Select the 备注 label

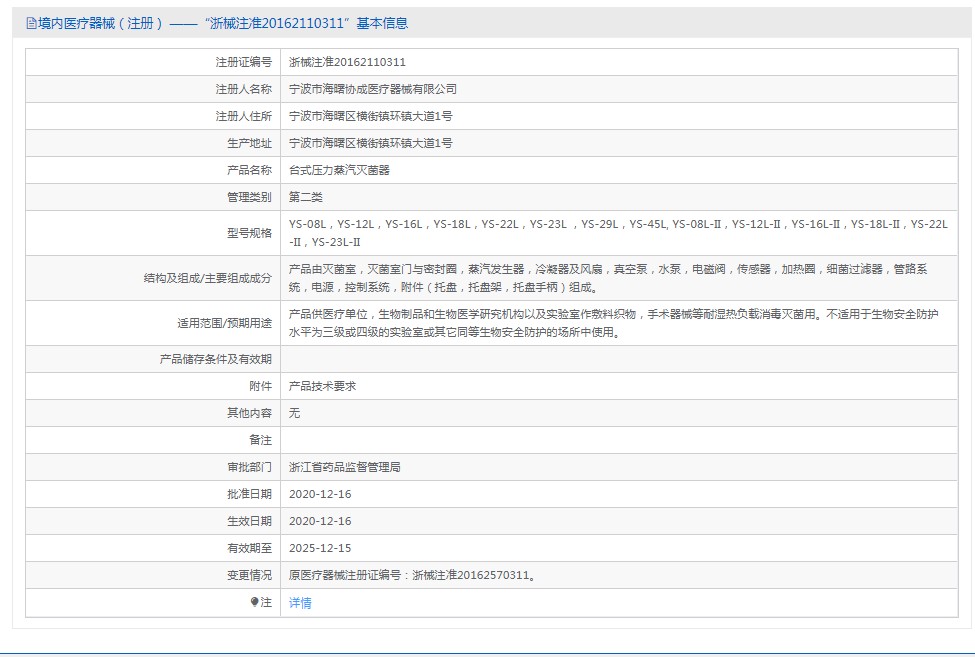[261, 440]
